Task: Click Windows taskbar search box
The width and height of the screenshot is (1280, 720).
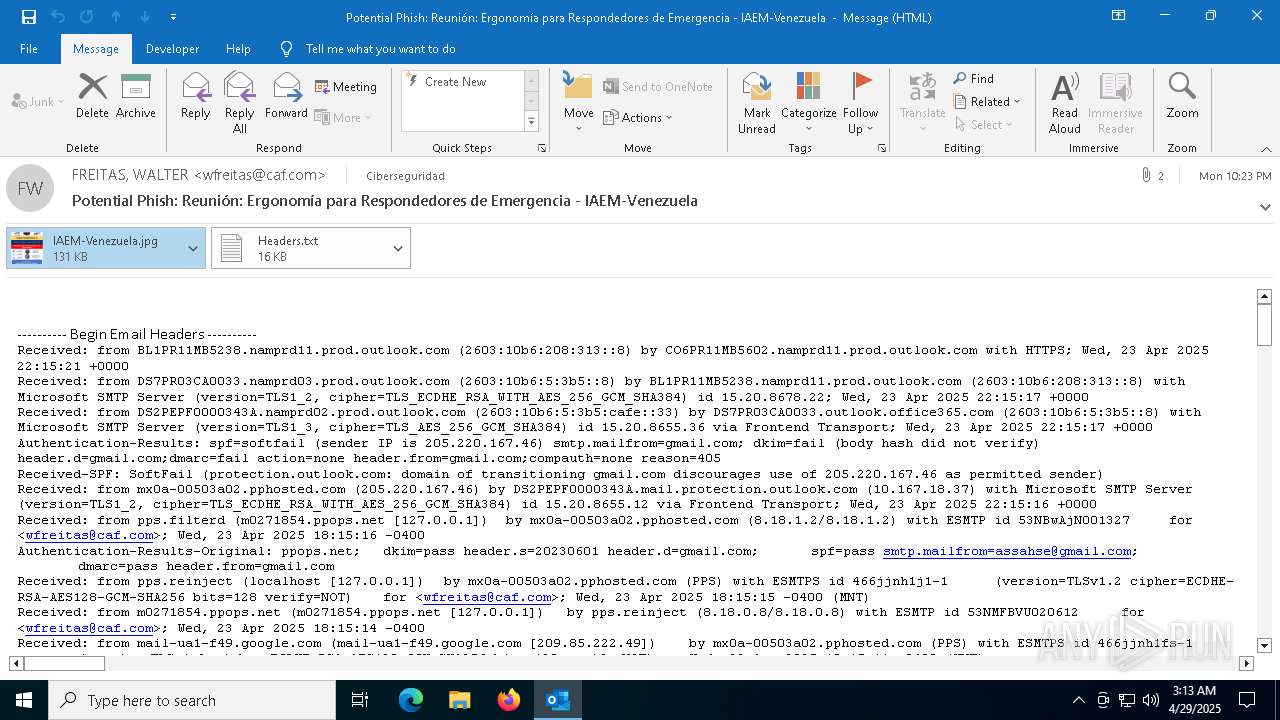Action: point(192,700)
